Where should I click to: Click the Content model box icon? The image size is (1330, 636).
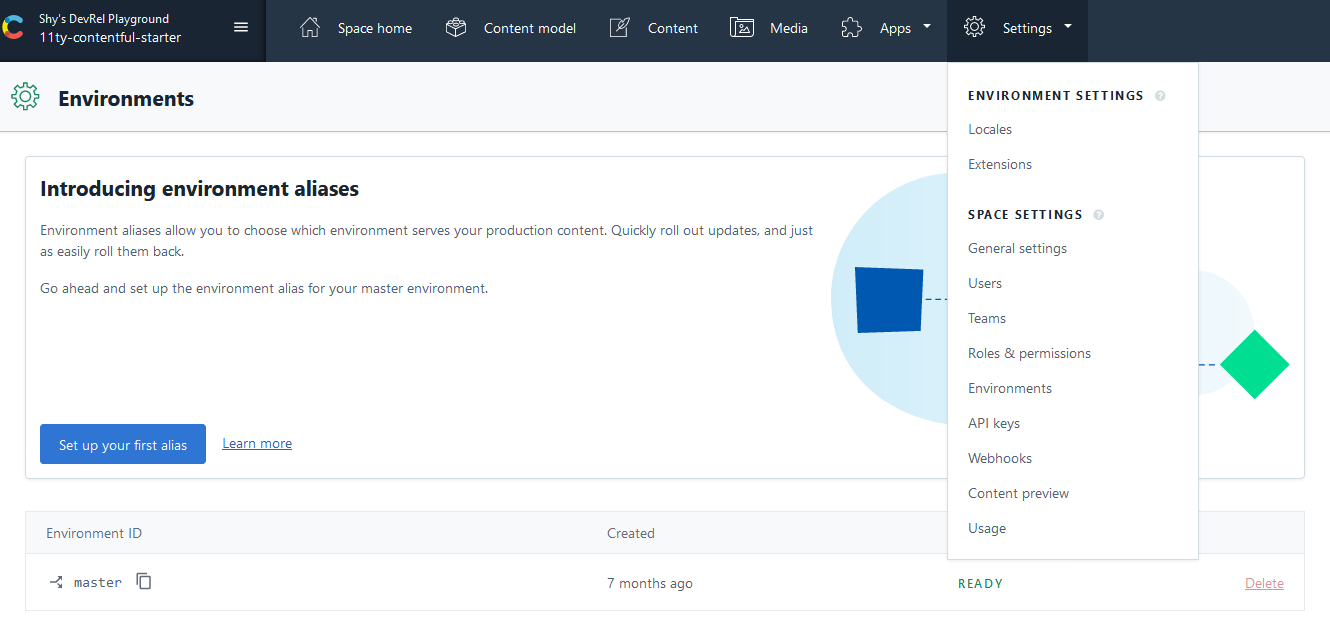(x=456, y=28)
